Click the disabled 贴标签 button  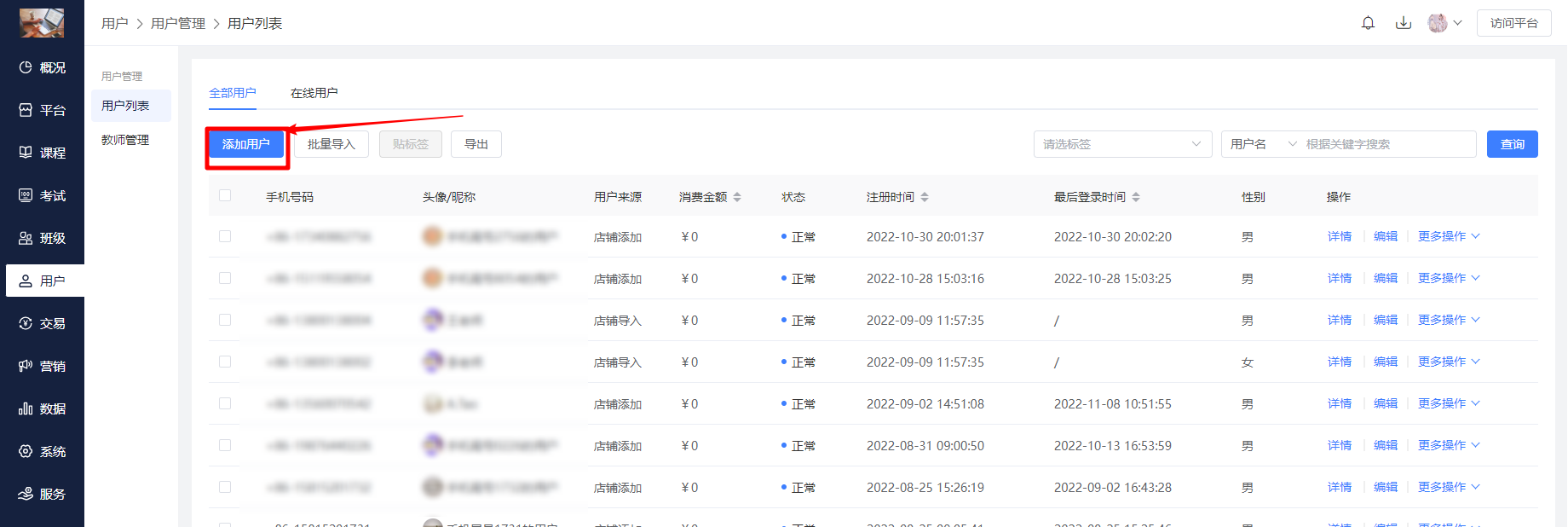[411, 144]
